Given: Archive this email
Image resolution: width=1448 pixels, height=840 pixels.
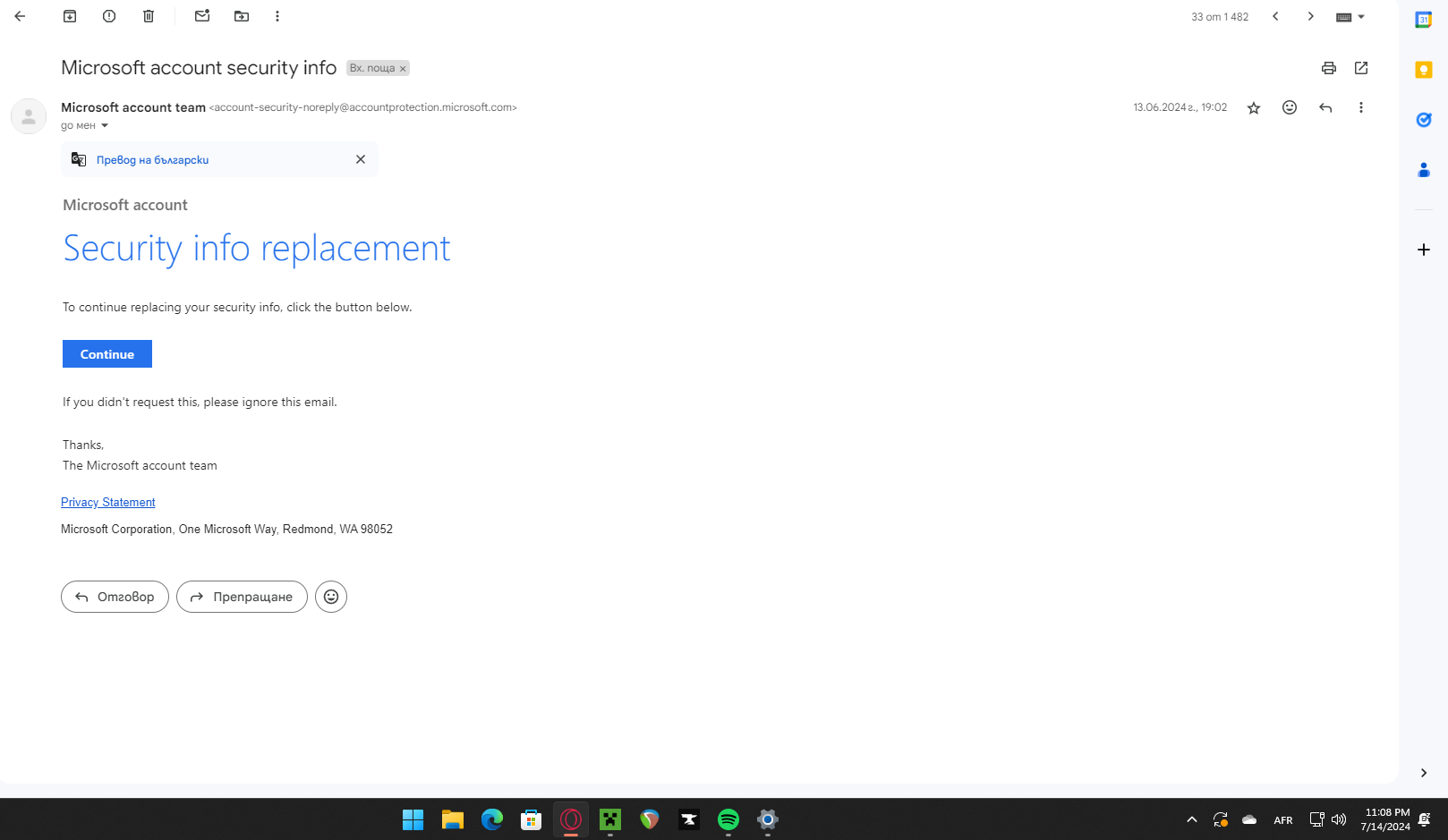Looking at the screenshot, I should (x=70, y=16).
